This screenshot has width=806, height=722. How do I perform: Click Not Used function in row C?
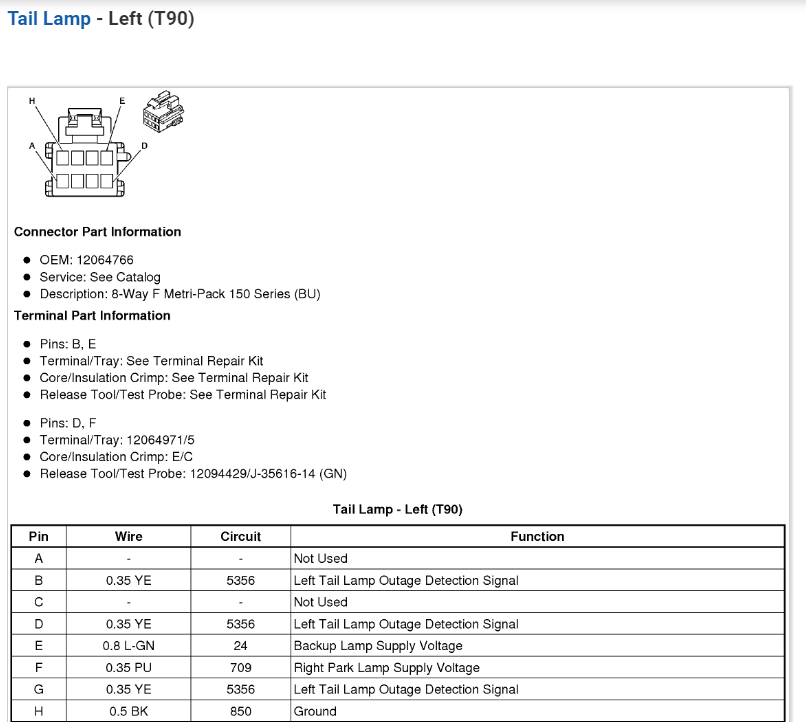537,602
